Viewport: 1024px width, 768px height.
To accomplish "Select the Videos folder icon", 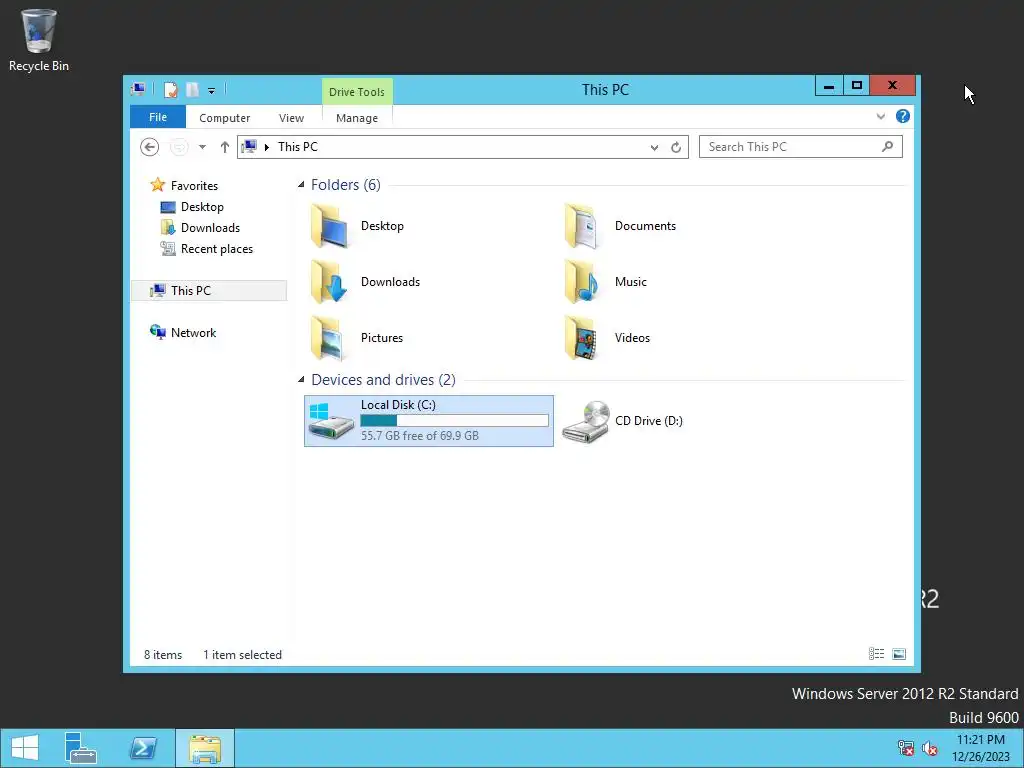I will click(583, 338).
